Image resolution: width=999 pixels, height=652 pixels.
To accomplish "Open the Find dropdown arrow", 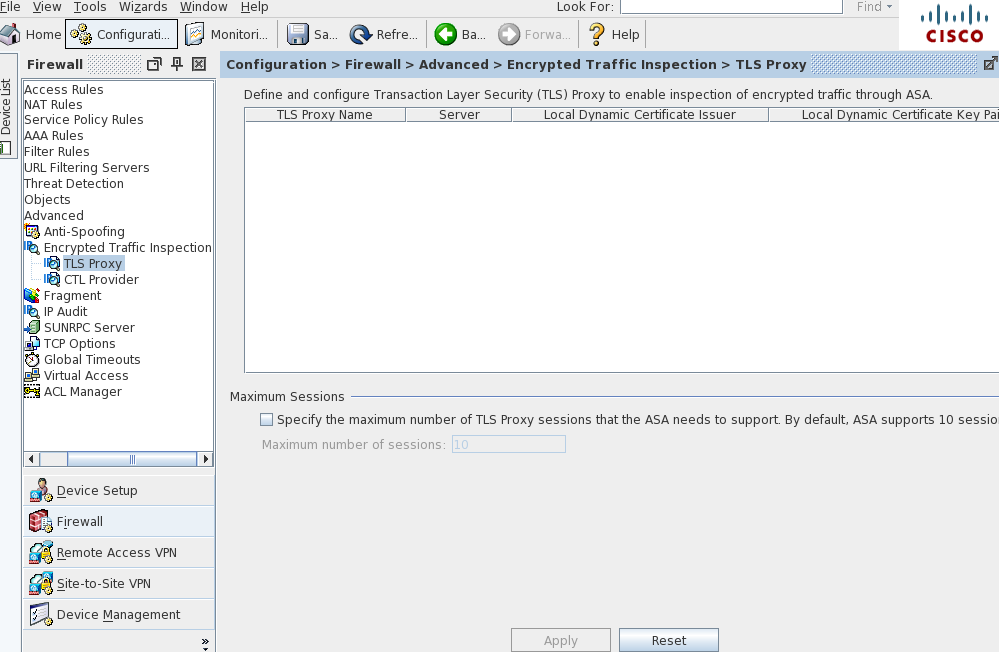I will [x=889, y=6].
